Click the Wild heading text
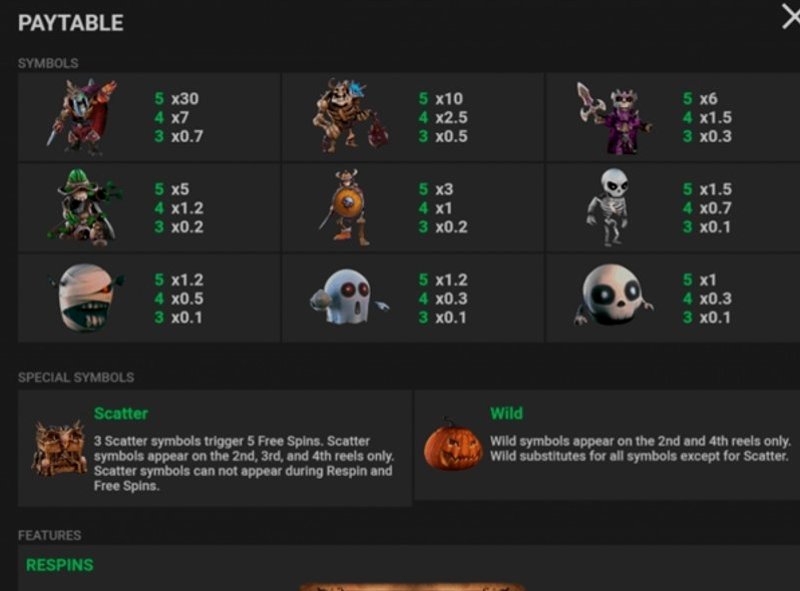Viewport: 800px width, 591px height. point(507,413)
